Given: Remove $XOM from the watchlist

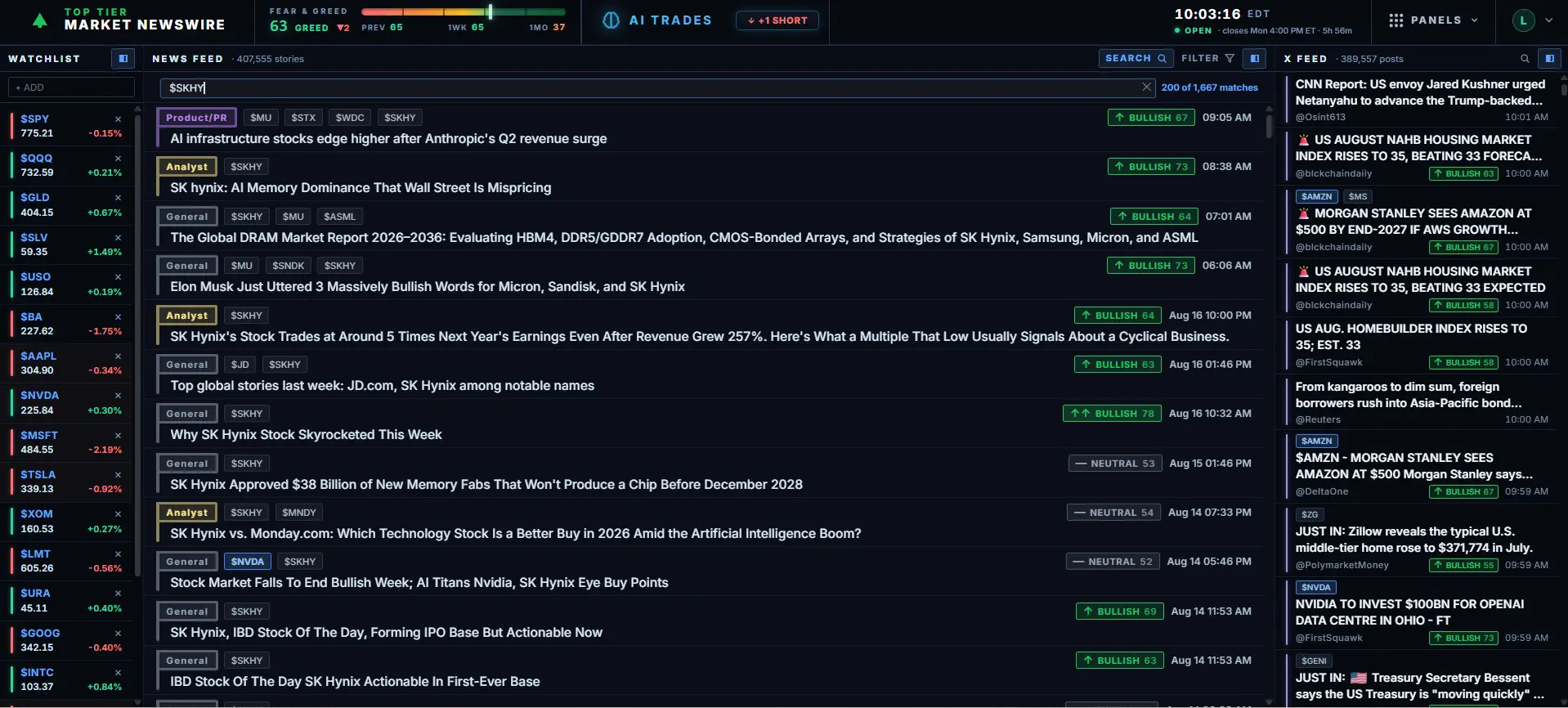Looking at the screenshot, I should click(118, 514).
